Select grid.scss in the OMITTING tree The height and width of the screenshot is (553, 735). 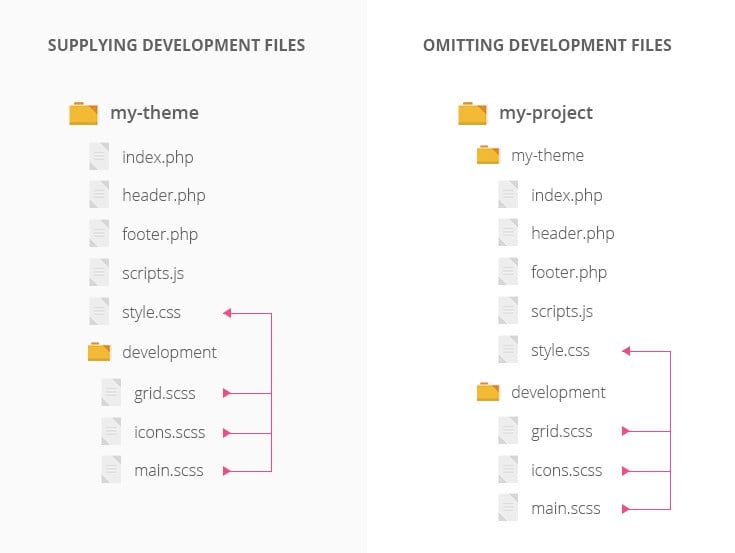562,432
